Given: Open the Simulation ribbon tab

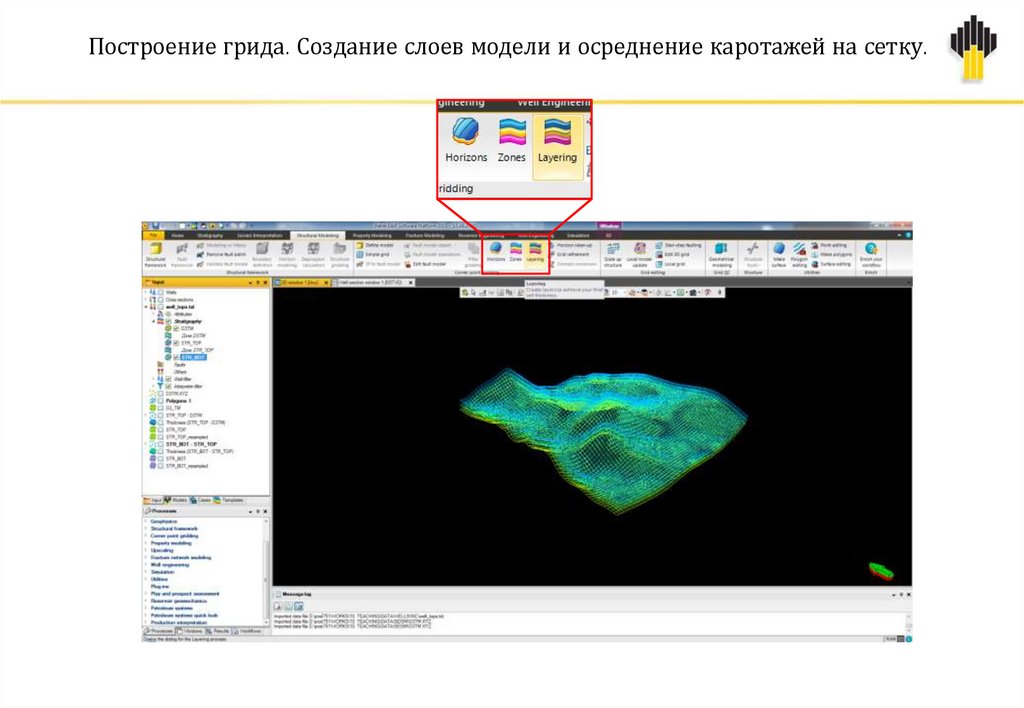Looking at the screenshot, I should [x=578, y=235].
